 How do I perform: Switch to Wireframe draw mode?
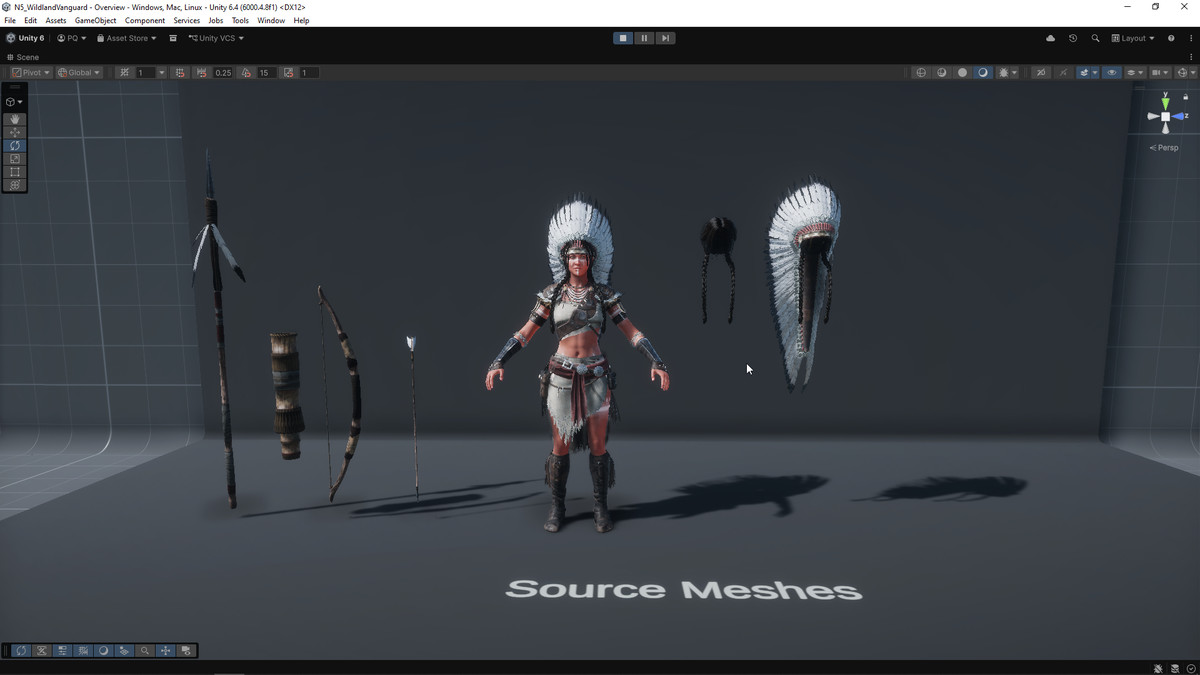coord(921,73)
